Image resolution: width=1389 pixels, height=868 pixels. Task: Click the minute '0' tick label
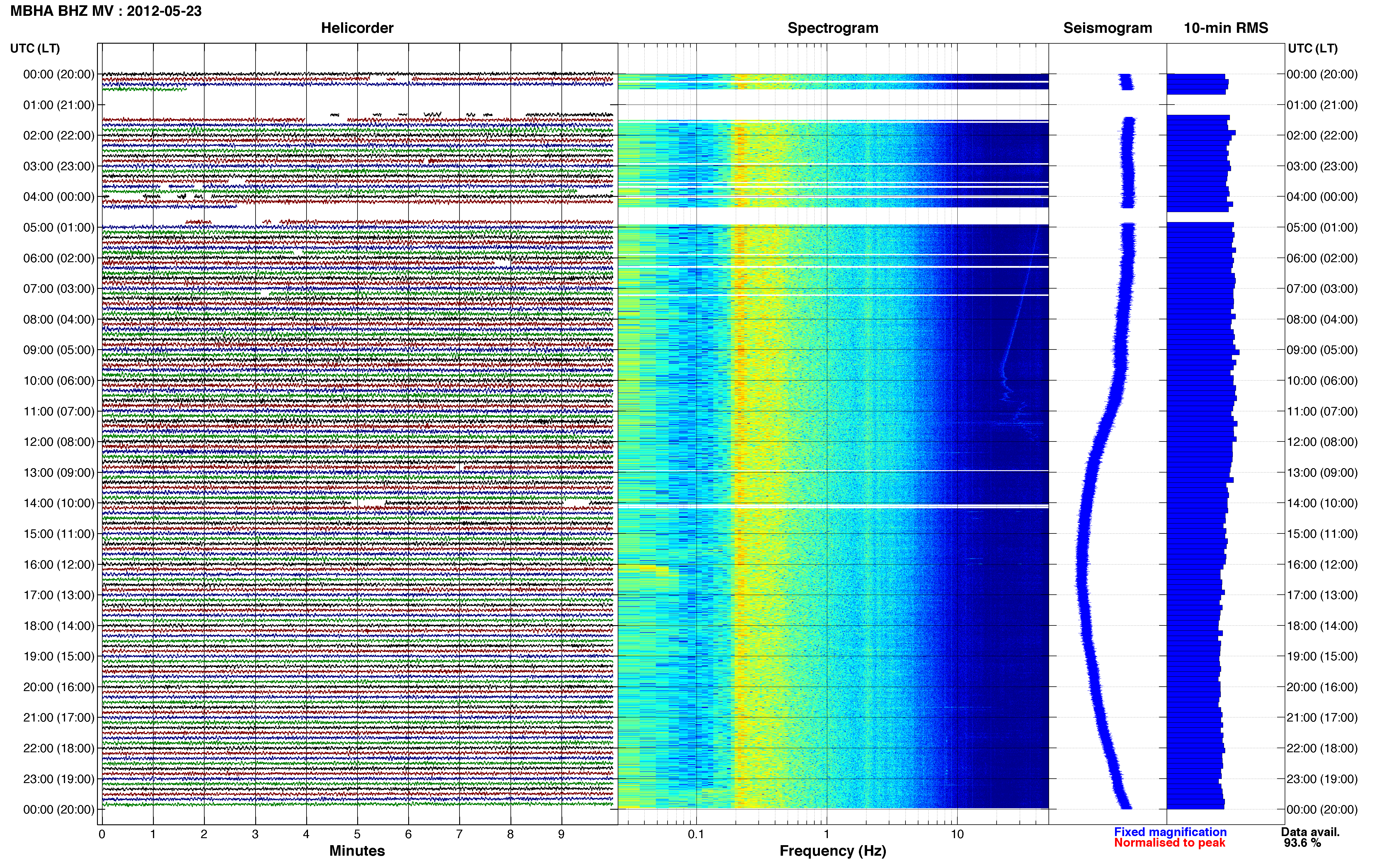102,834
